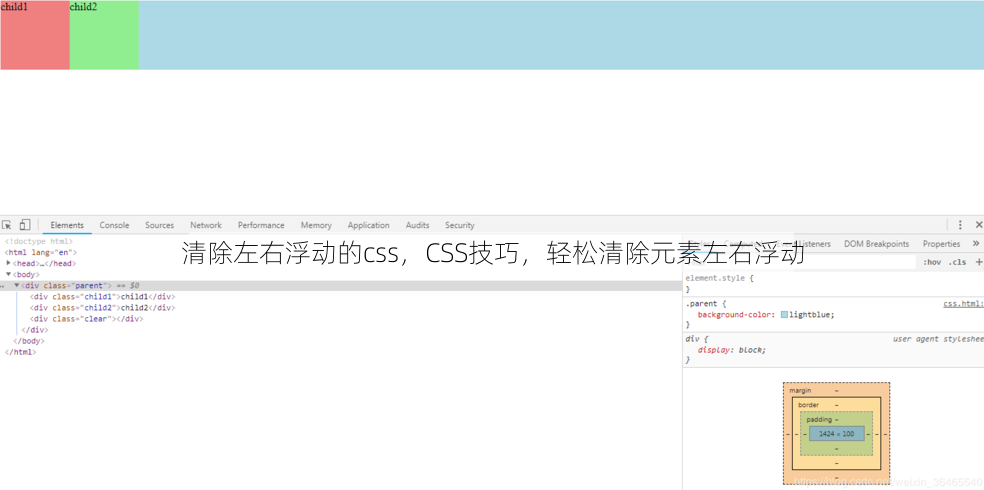This screenshot has height=490, width=984.
Task: Click the green child2 box on page
Action: pyautogui.click(x=104, y=35)
